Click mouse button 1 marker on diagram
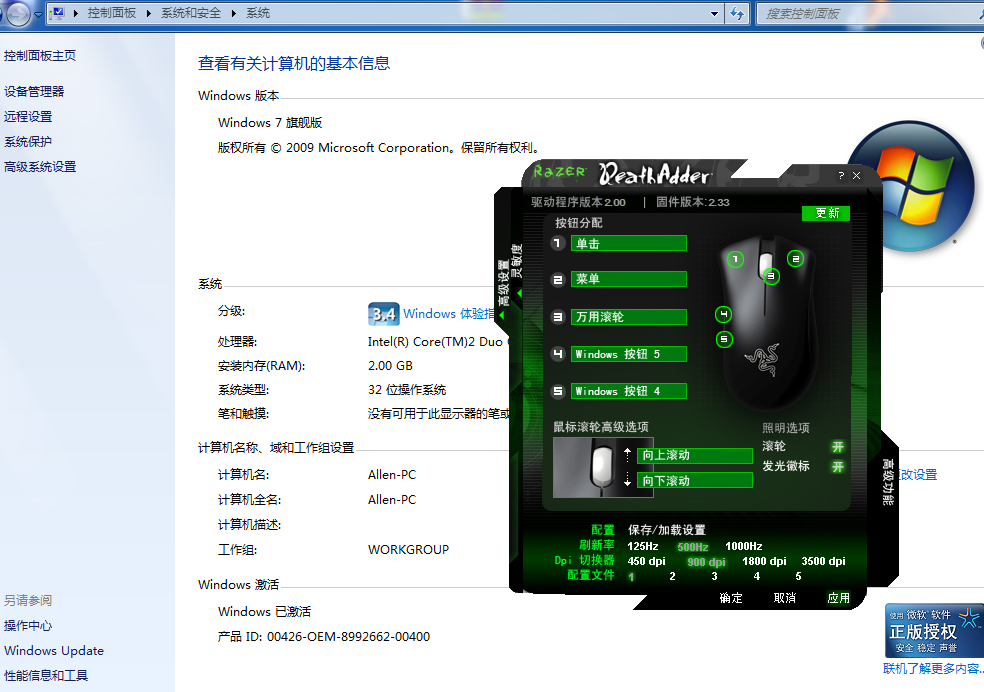The image size is (984, 692). click(735, 259)
